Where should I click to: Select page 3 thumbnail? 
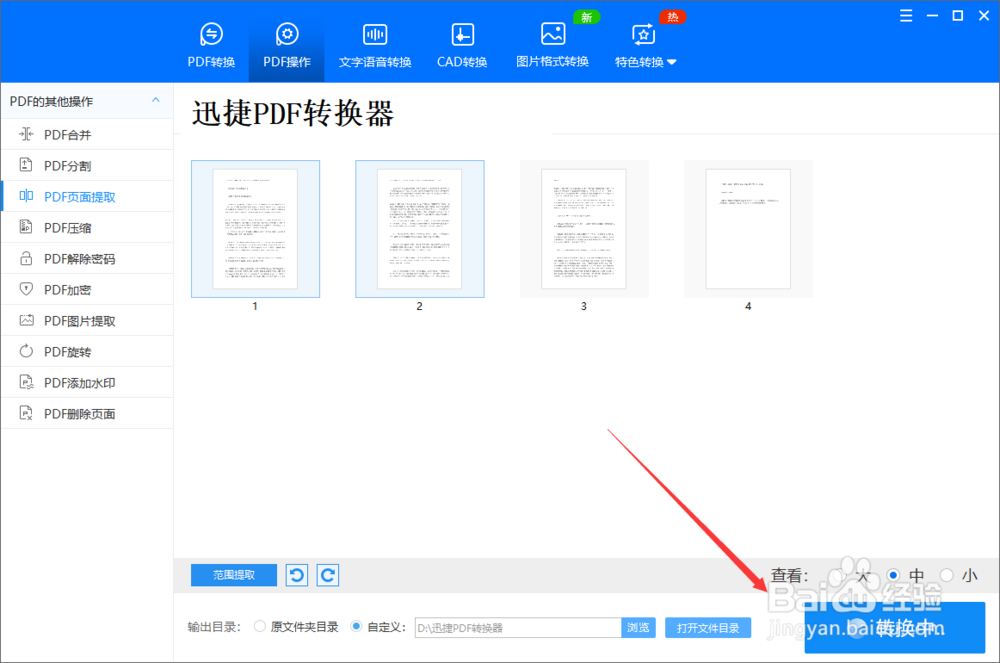[584, 229]
